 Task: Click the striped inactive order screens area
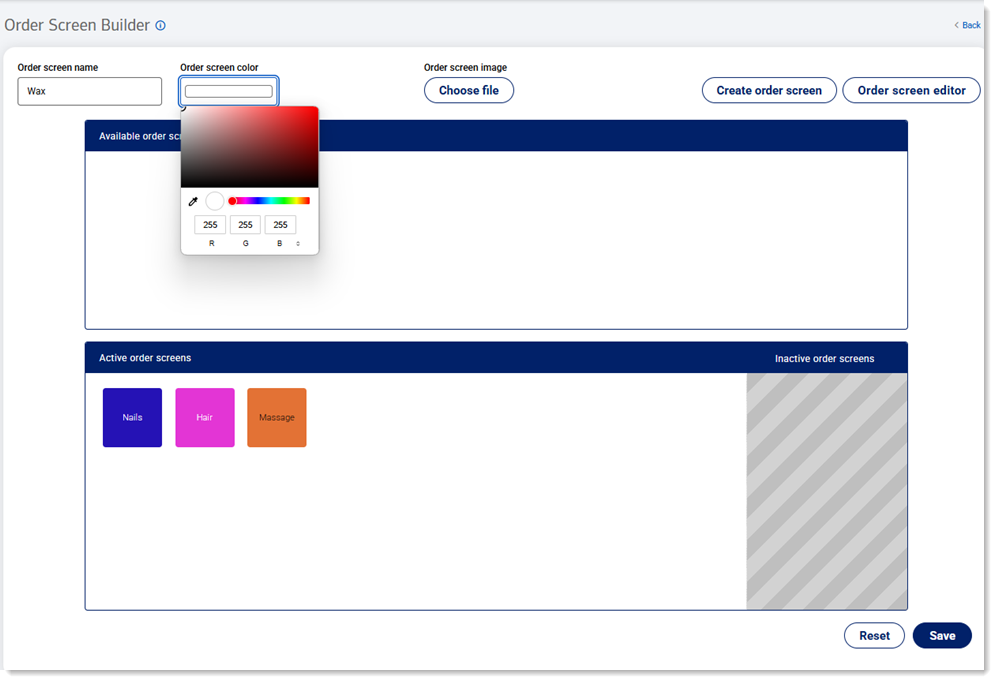826,491
